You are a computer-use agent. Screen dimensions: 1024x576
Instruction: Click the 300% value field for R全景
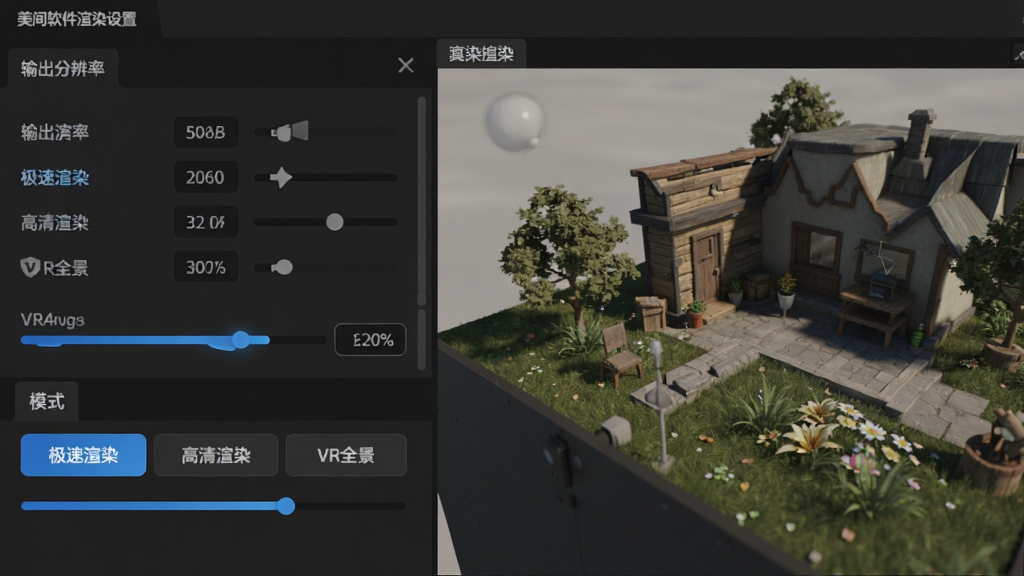[206, 267]
